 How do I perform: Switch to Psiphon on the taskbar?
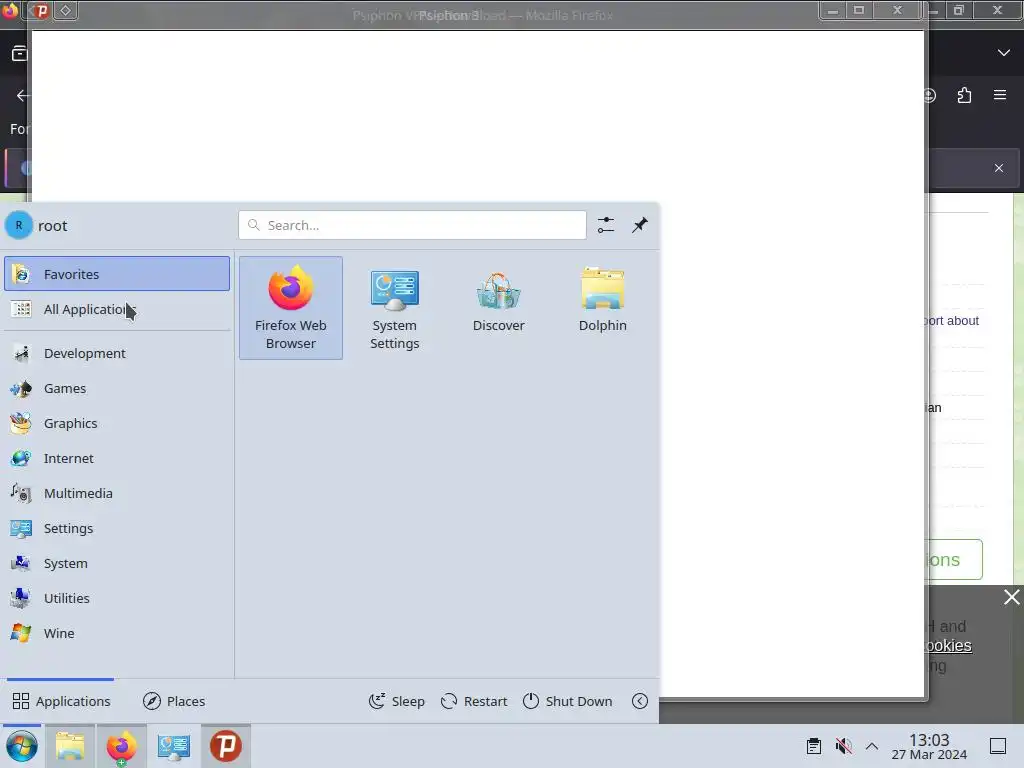[x=226, y=746]
